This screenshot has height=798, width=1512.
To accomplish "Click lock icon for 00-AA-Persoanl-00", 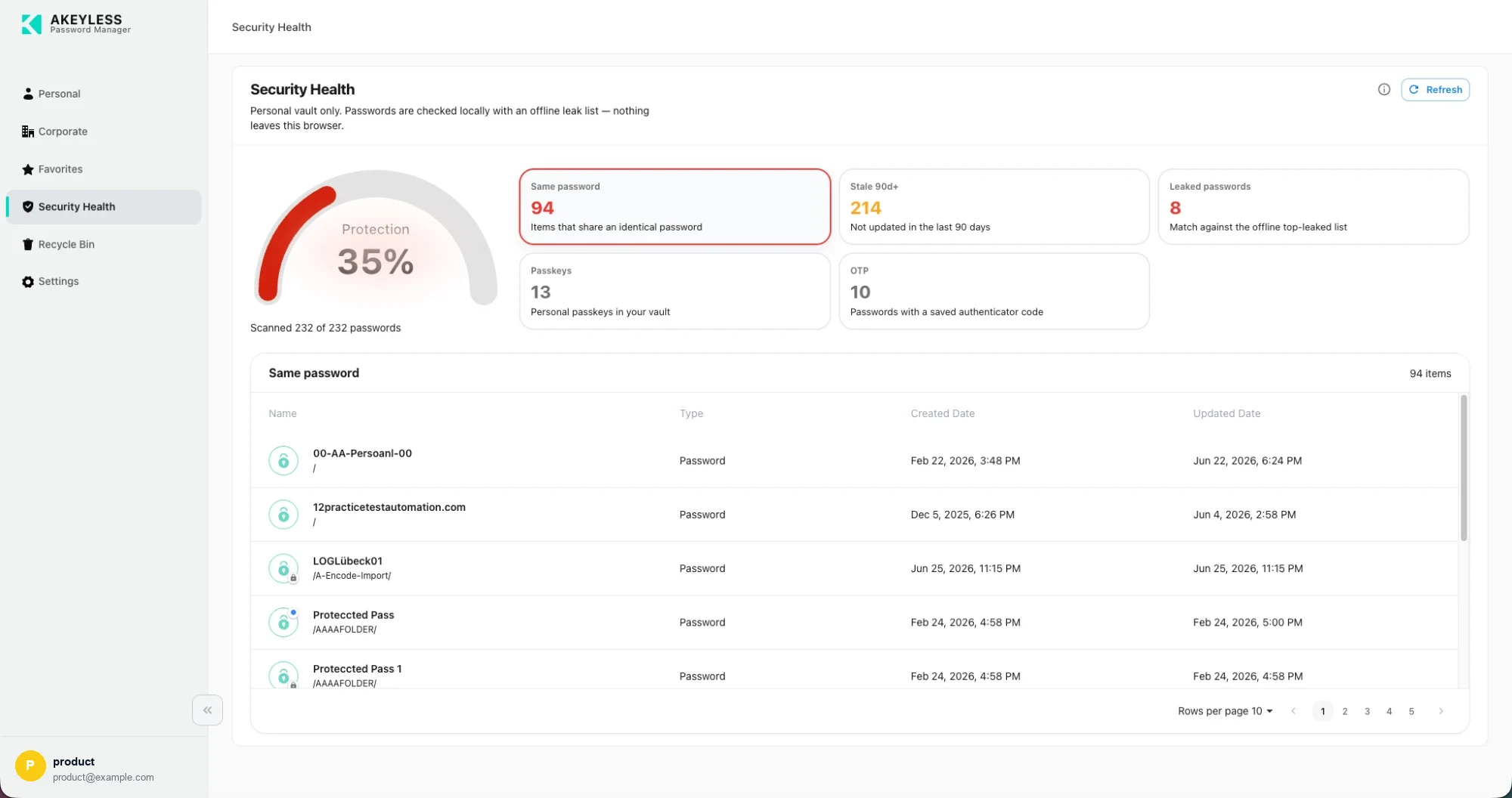I will click(283, 460).
